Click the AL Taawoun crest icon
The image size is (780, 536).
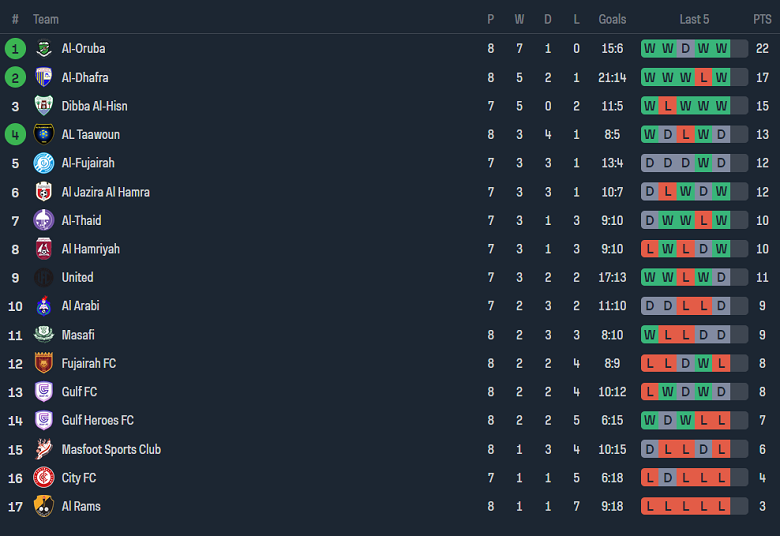tap(43, 134)
